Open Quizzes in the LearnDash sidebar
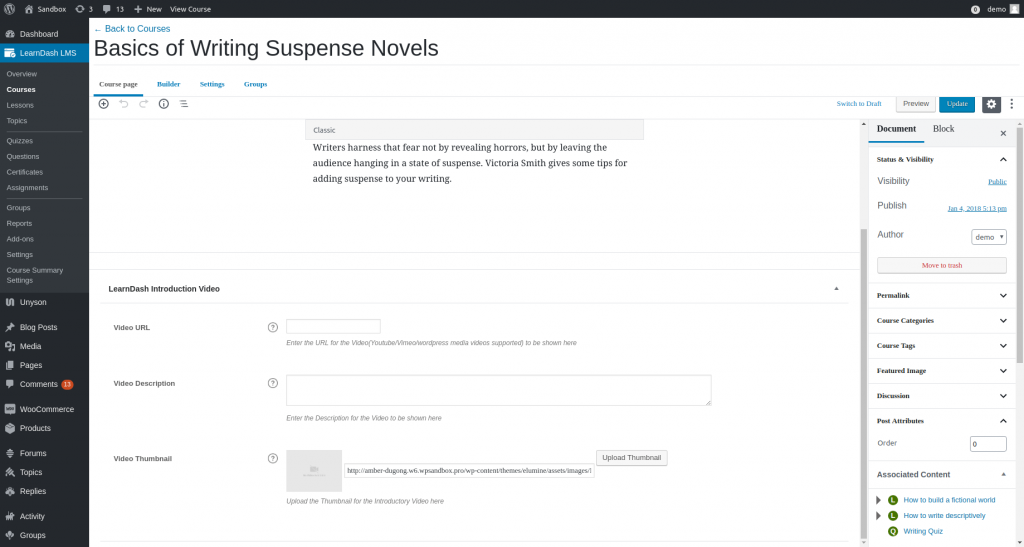This screenshot has width=1024, height=547. pos(20,141)
